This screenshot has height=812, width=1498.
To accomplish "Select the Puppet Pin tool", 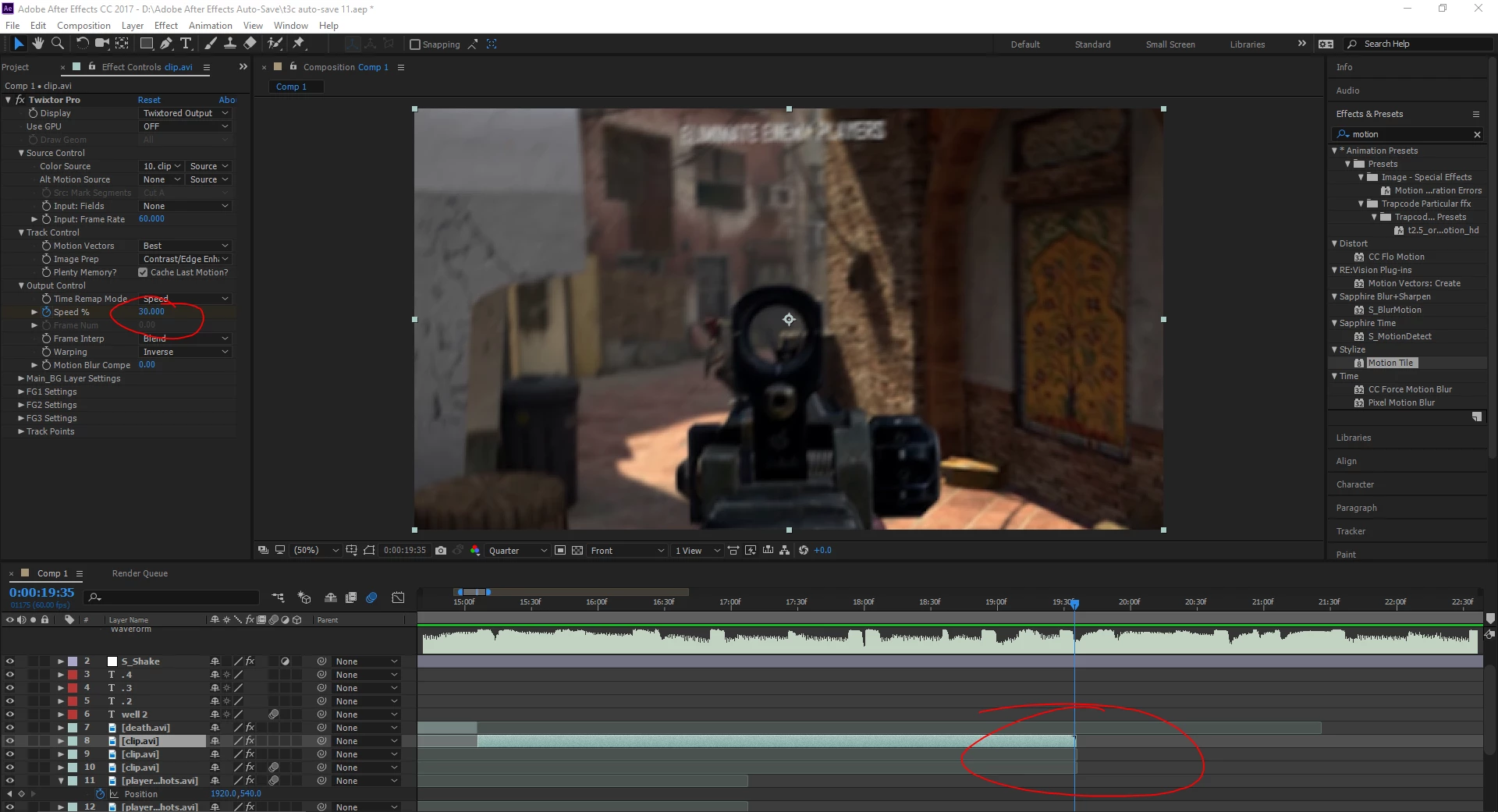I will 299,44.
